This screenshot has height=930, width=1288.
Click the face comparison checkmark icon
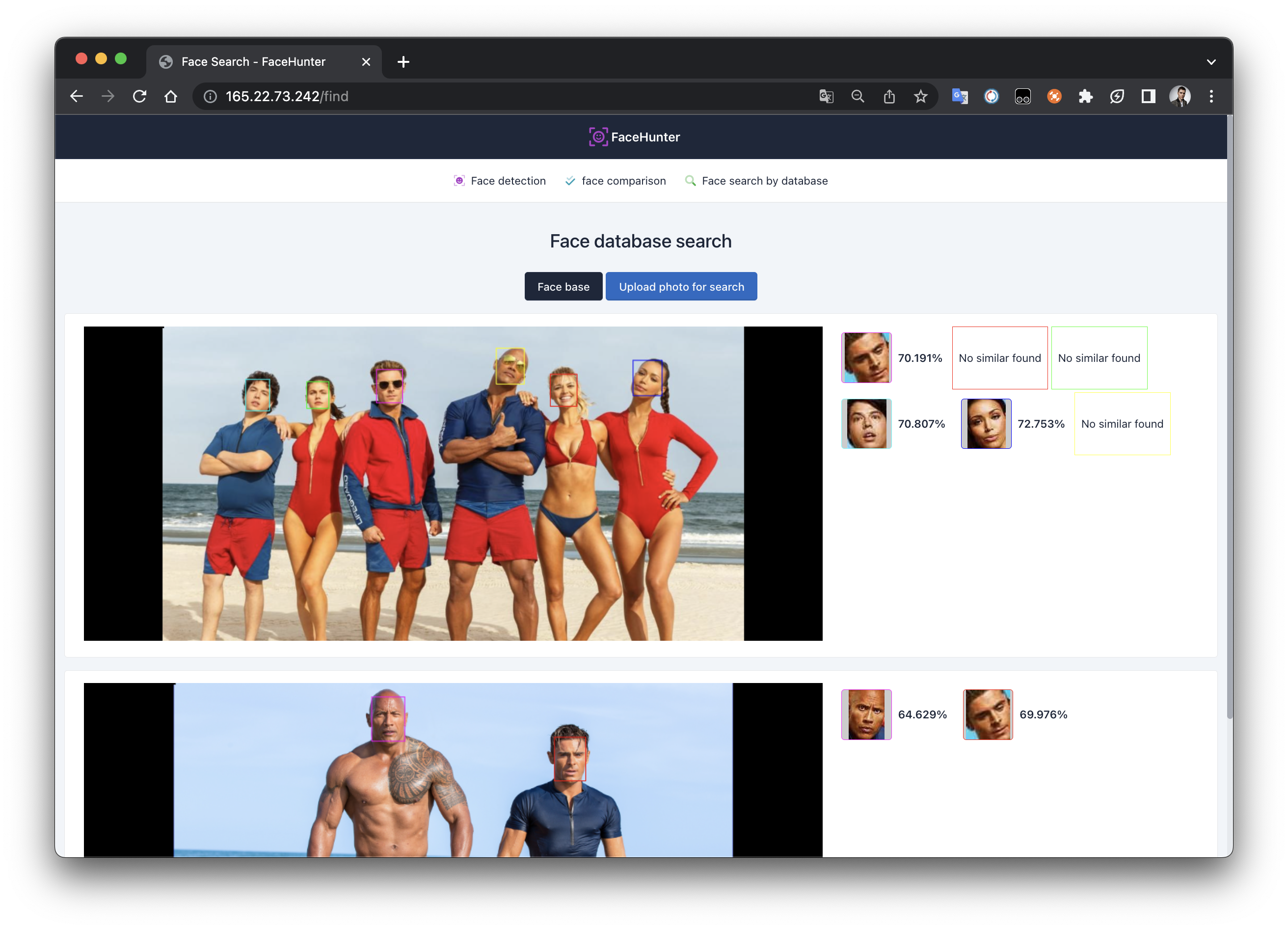click(570, 181)
